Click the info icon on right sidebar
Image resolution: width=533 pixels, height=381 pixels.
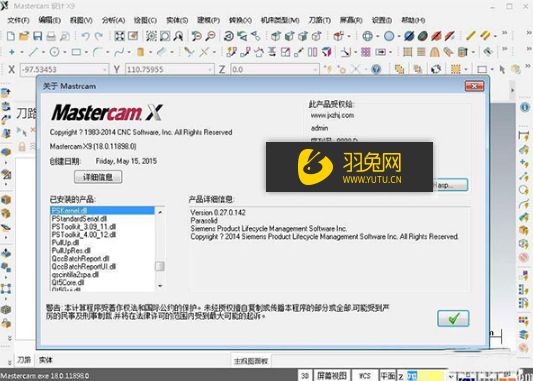[525, 107]
